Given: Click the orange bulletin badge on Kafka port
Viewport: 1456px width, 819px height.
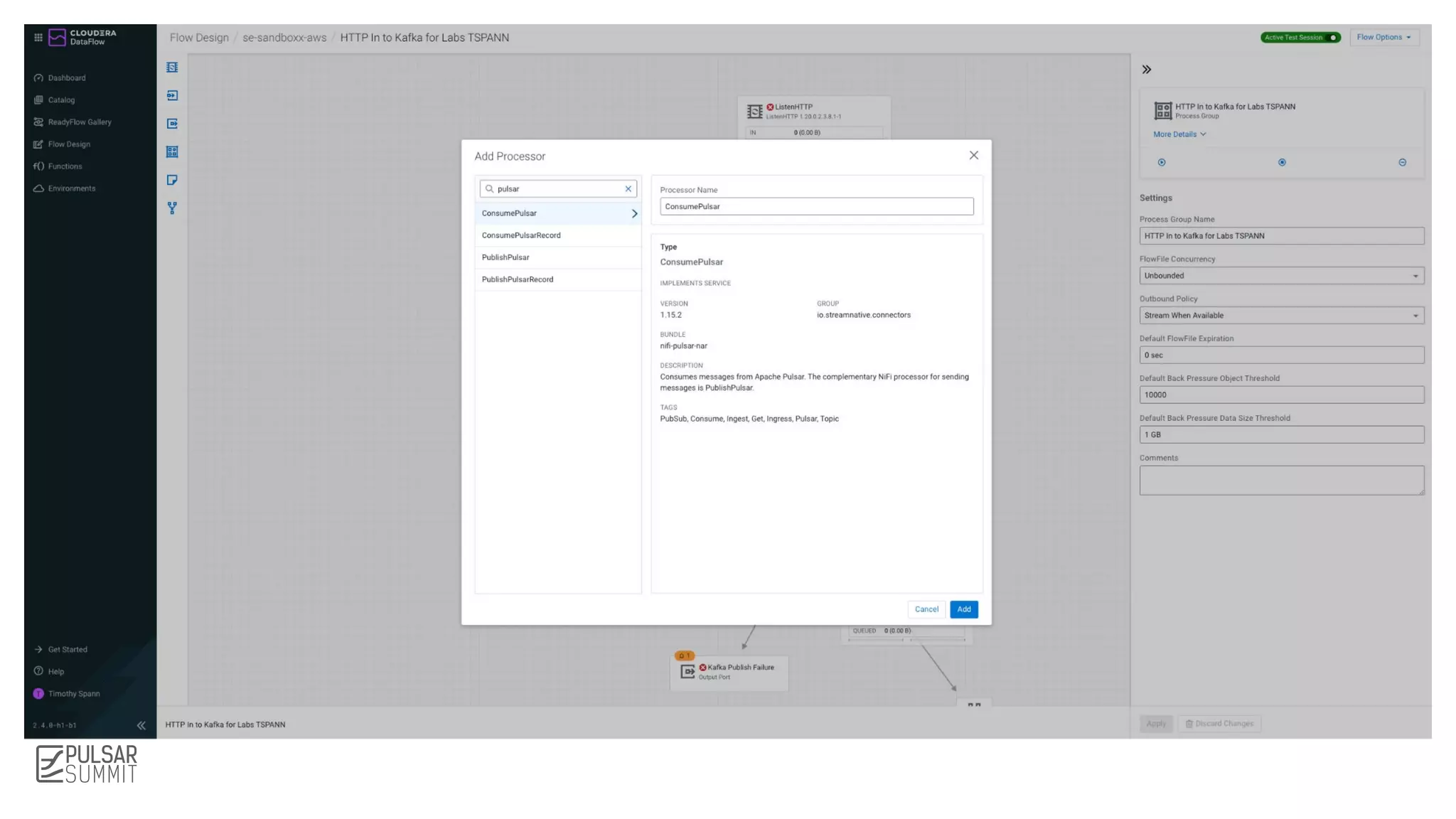Looking at the screenshot, I should [685, 655].
